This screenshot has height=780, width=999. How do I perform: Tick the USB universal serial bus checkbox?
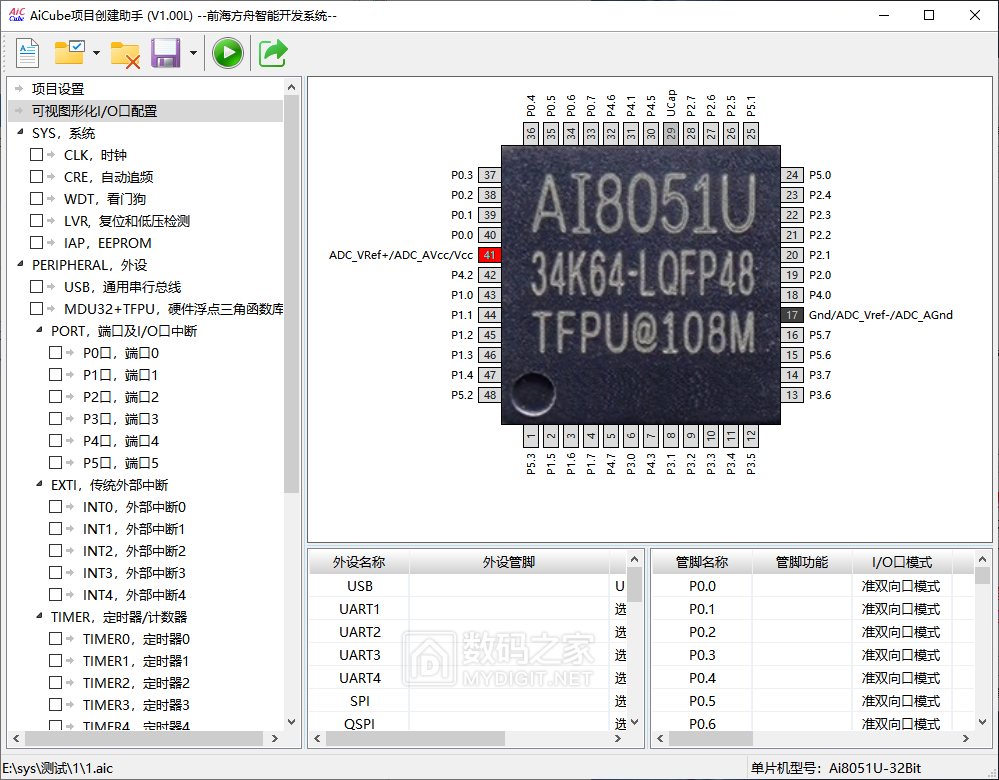pos(37,287)
